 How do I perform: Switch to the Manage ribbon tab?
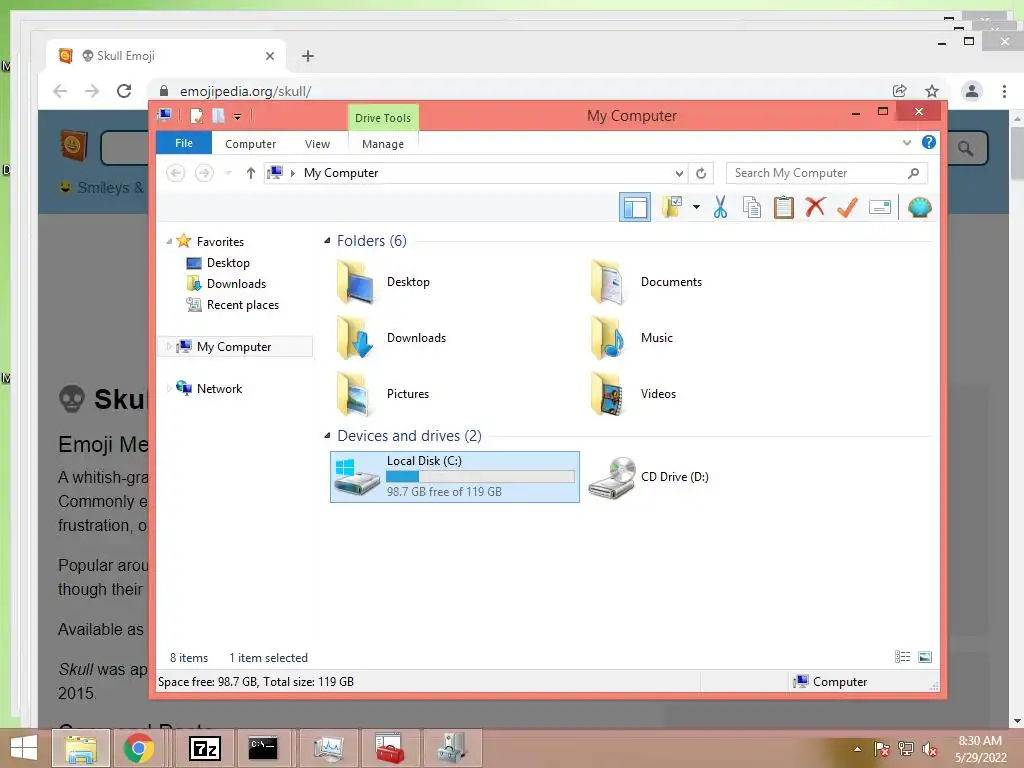coord(383,144)
